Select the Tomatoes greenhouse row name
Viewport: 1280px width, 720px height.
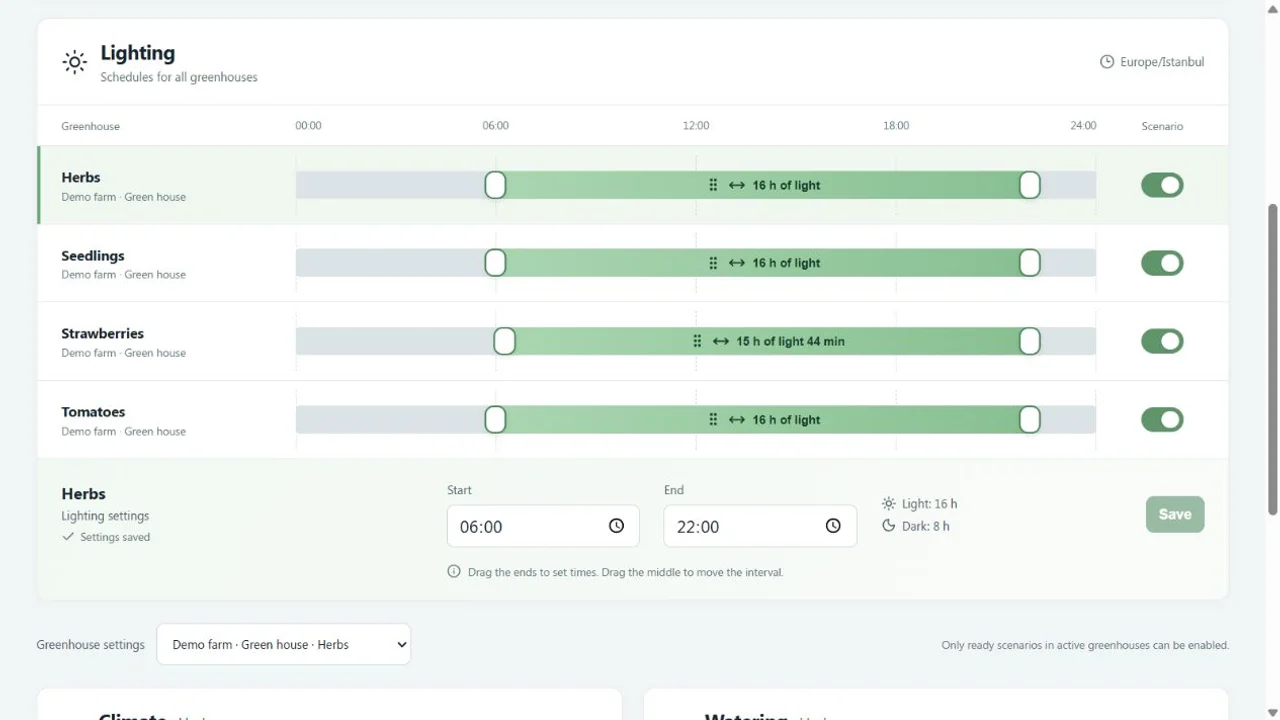pos(93,412)
